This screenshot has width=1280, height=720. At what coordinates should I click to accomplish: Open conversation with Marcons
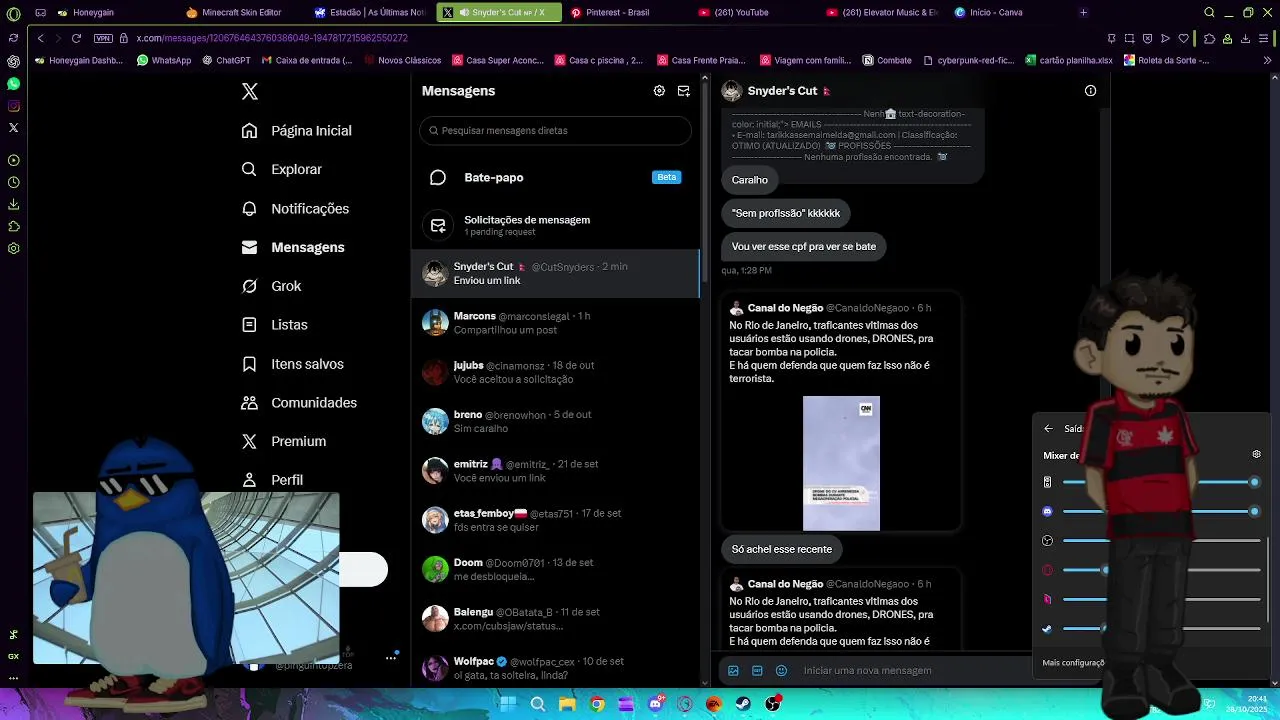tap(556, 322)
